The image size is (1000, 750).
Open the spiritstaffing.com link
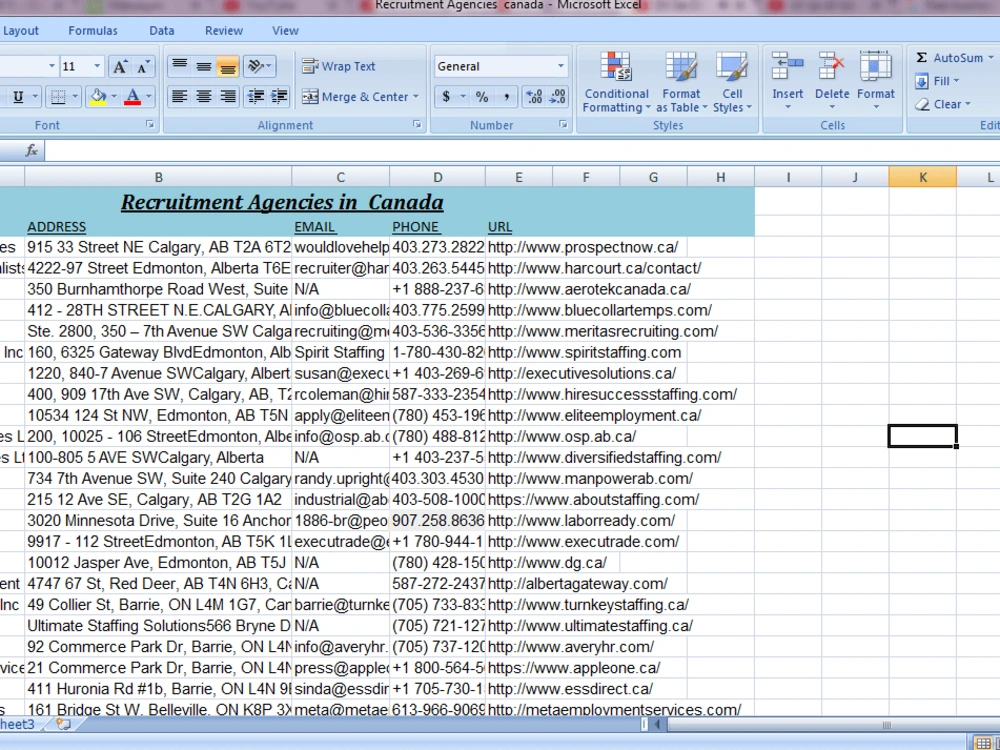584,352
